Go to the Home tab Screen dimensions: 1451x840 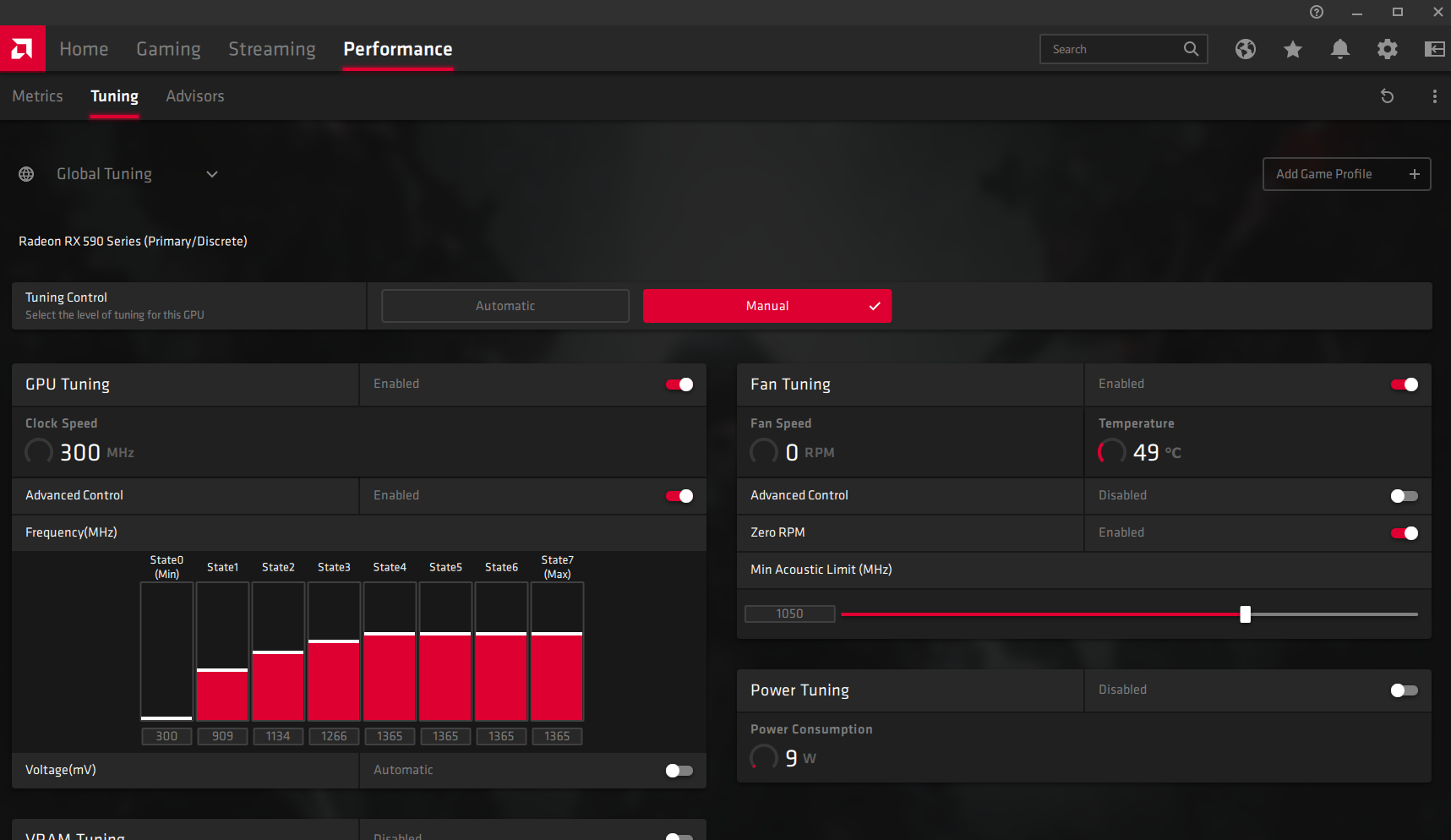[84, 49]
